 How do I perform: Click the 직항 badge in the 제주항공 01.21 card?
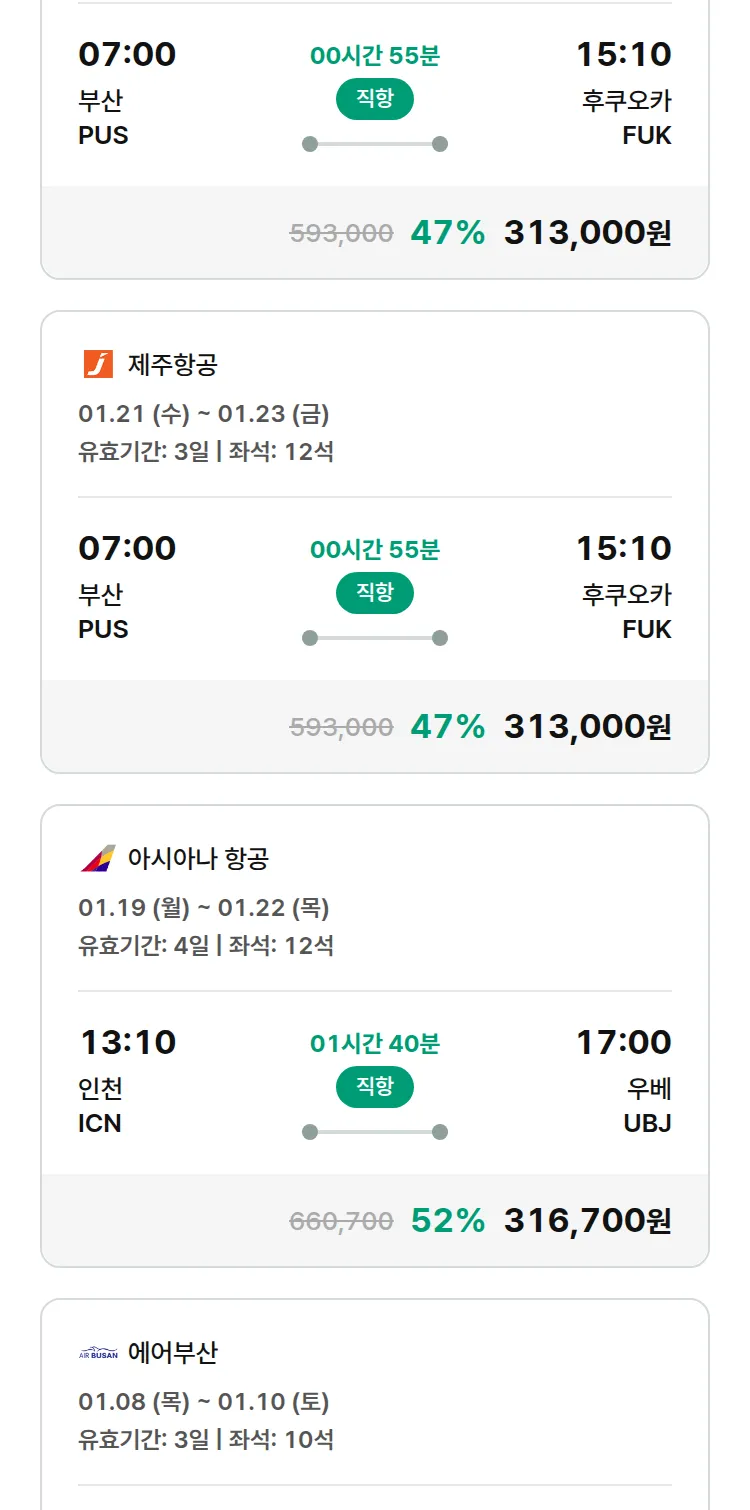374,592
